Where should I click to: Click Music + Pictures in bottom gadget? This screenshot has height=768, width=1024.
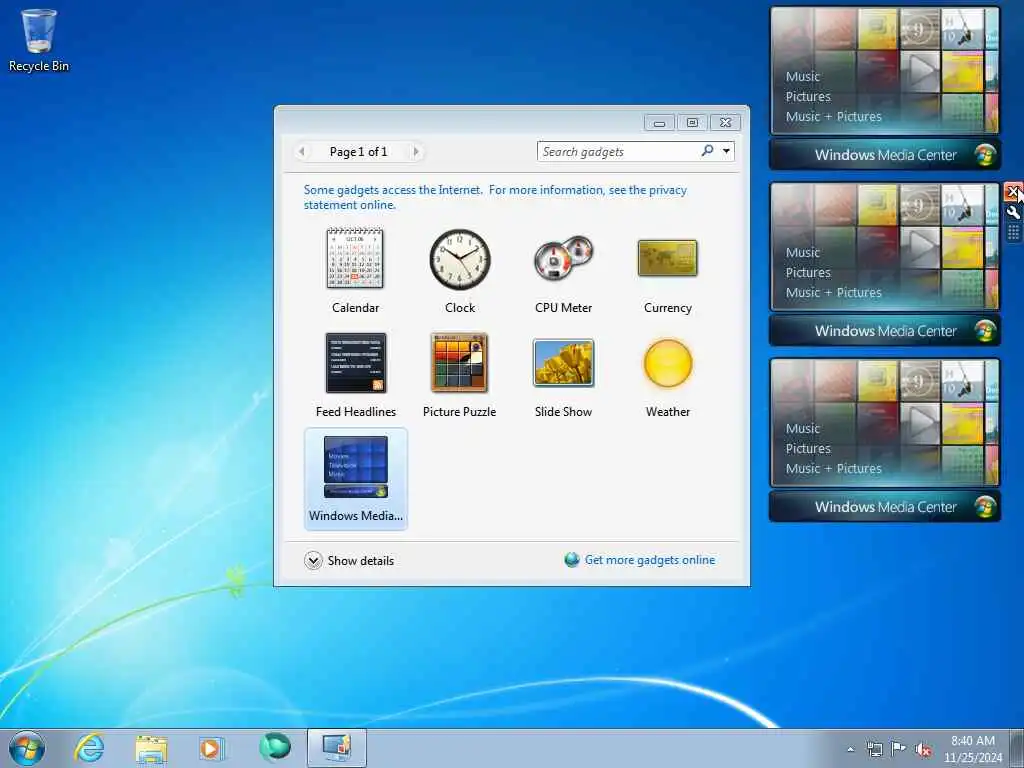tap(833, 468)
